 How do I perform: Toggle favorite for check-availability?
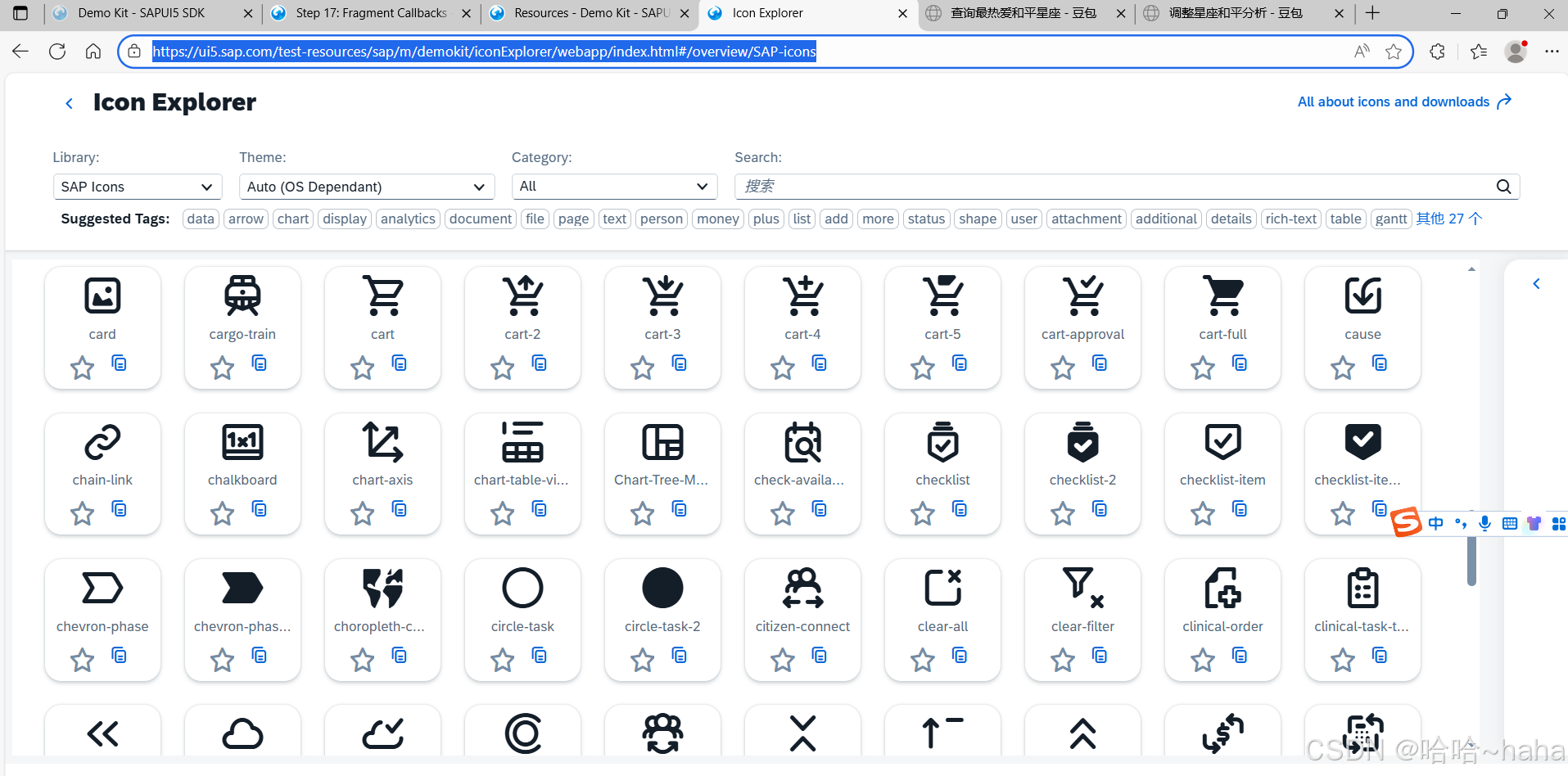[782, 513]
